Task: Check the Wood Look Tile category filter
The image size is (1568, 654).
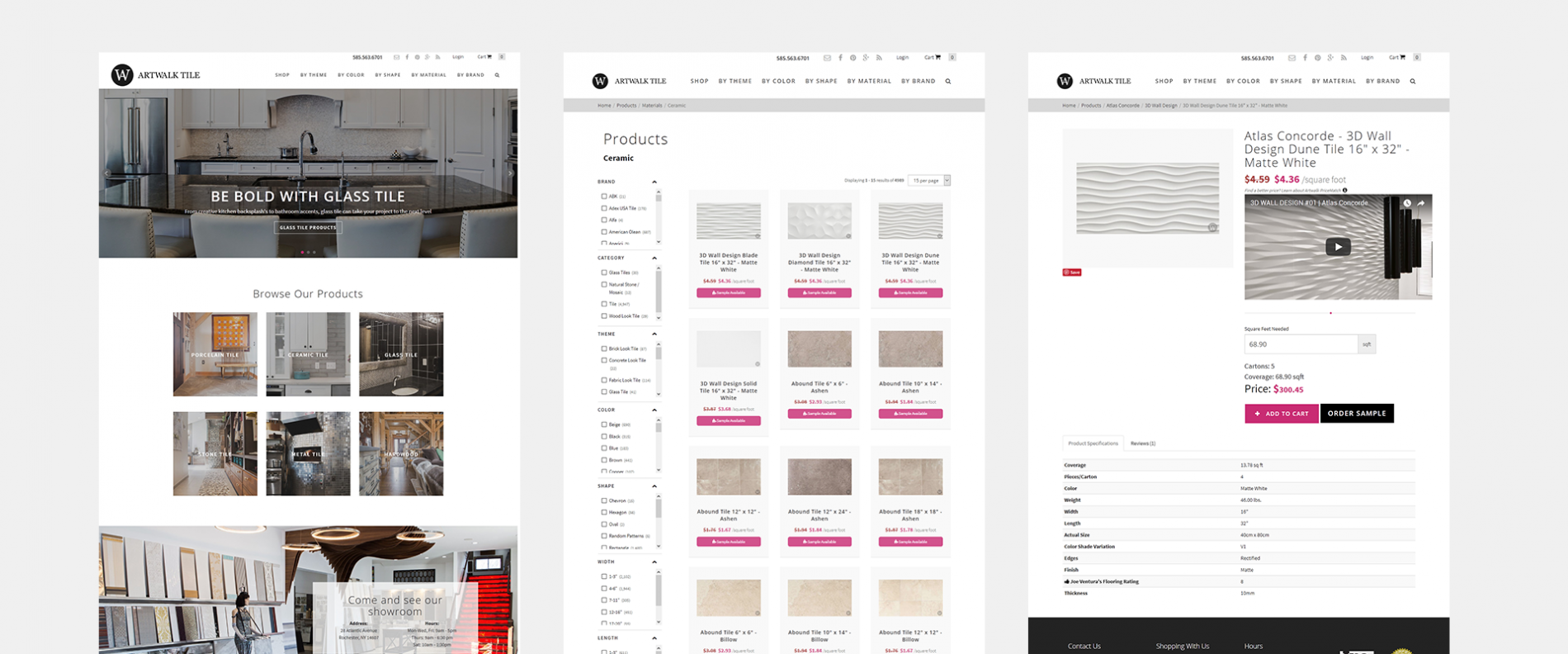Action: 604,315
